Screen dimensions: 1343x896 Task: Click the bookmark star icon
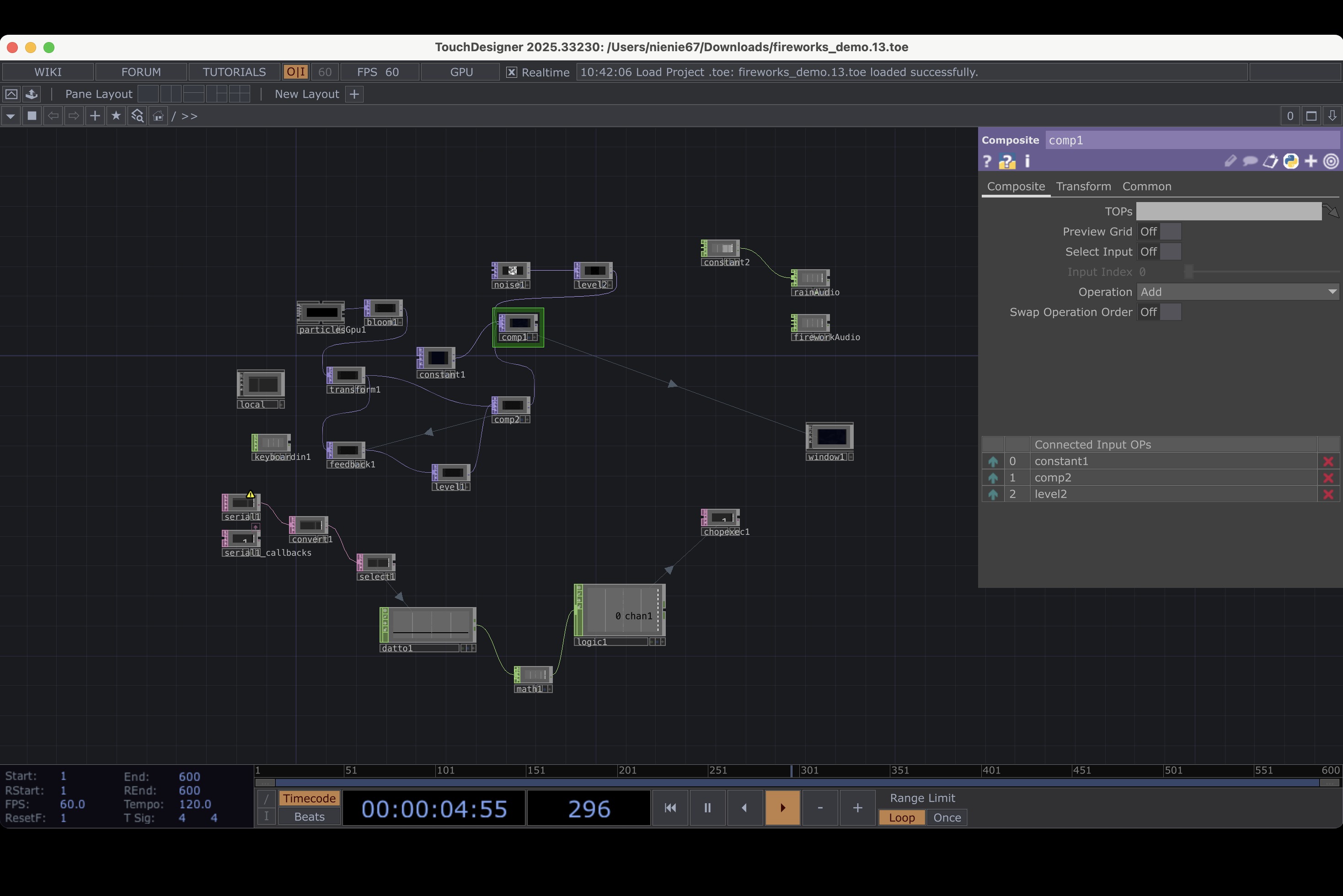[x=116, y=116]
